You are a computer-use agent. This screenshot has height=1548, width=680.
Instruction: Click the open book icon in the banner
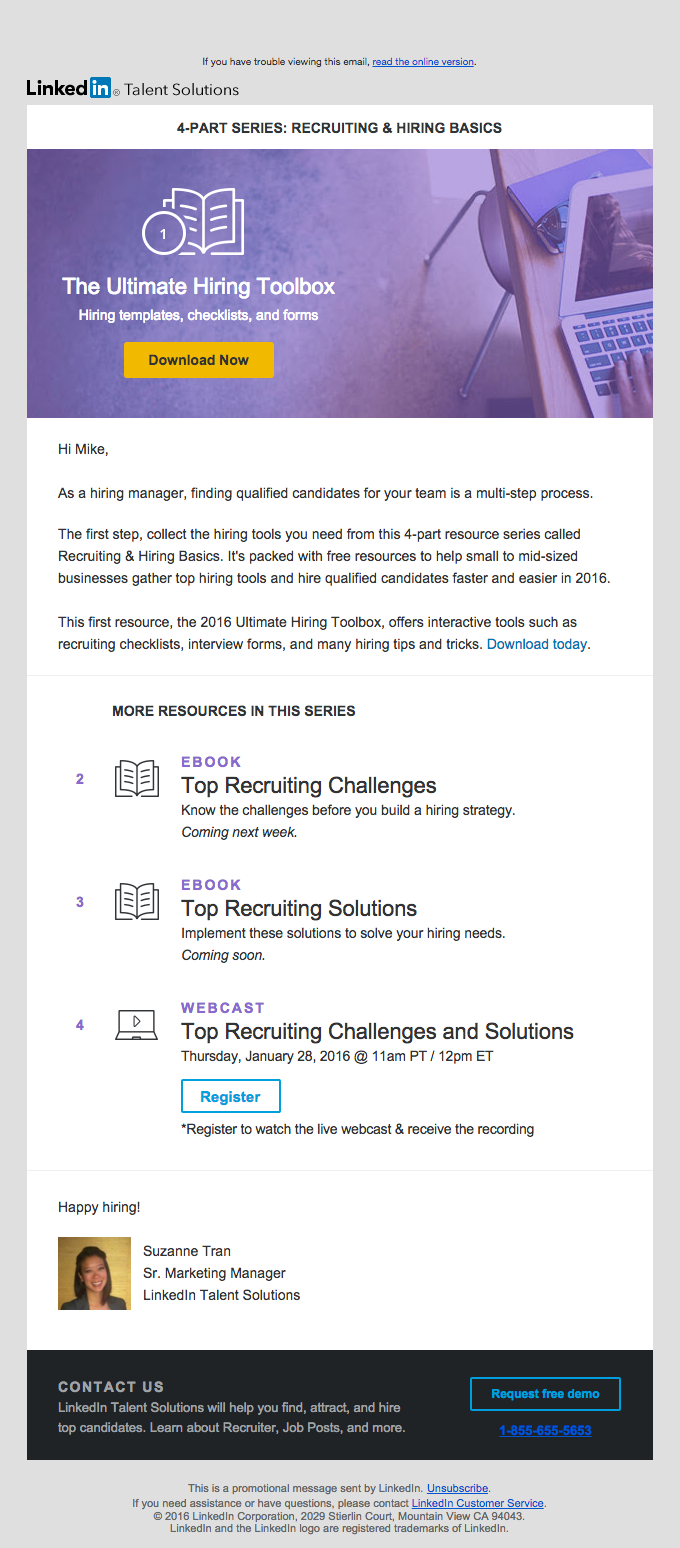point(210,220)
